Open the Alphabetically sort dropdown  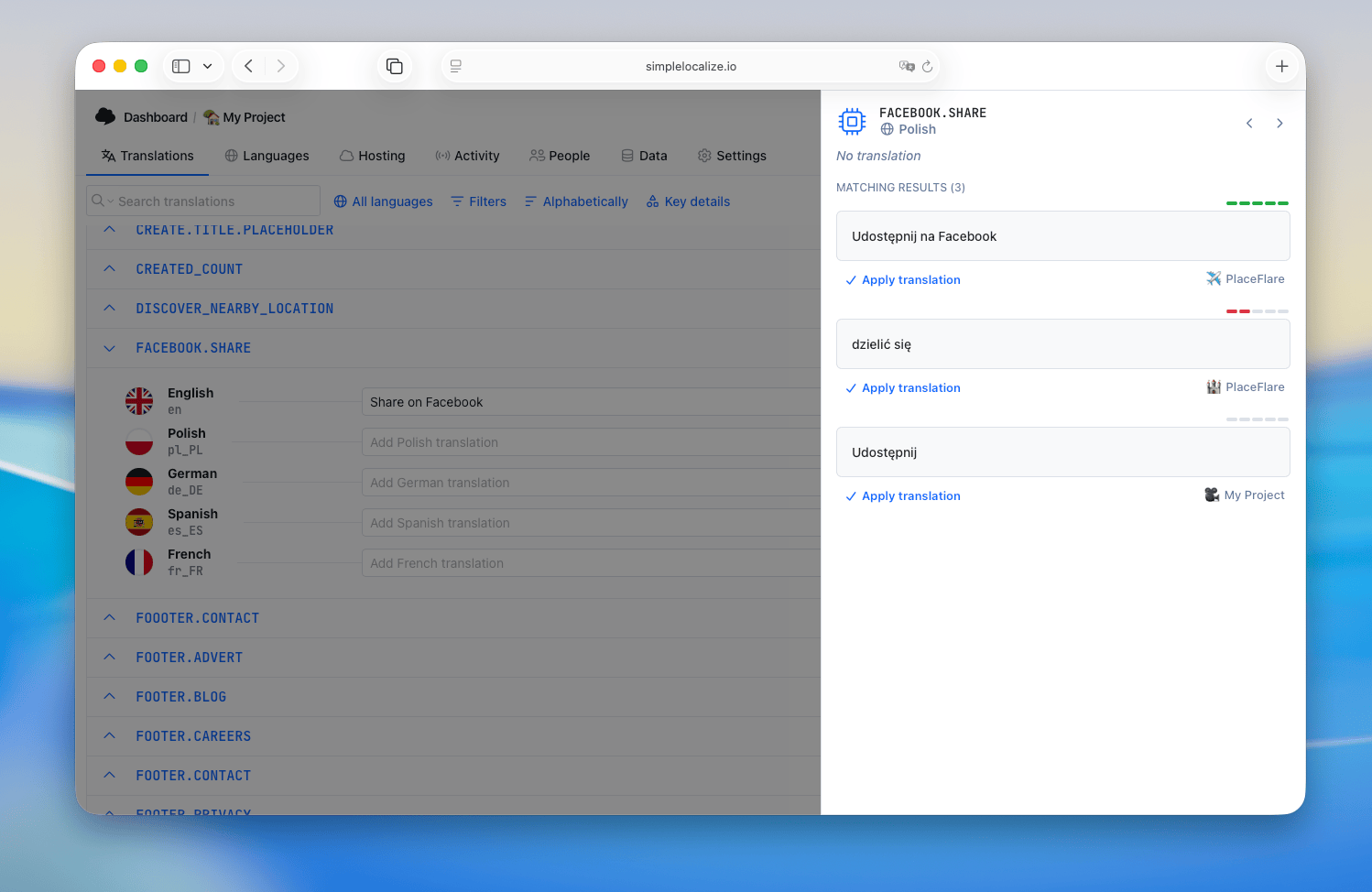coord(576,201)
